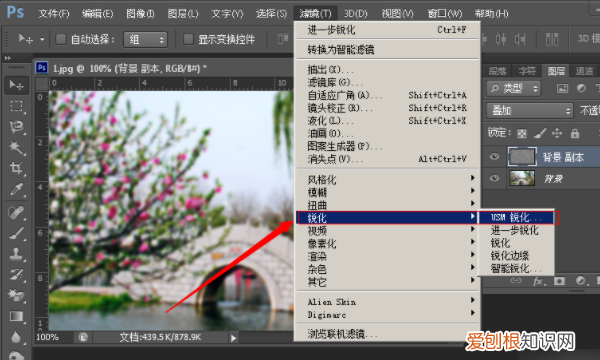600x360 pixels.
Task: Select the Healing Brush tool
Action: [16, 212]
